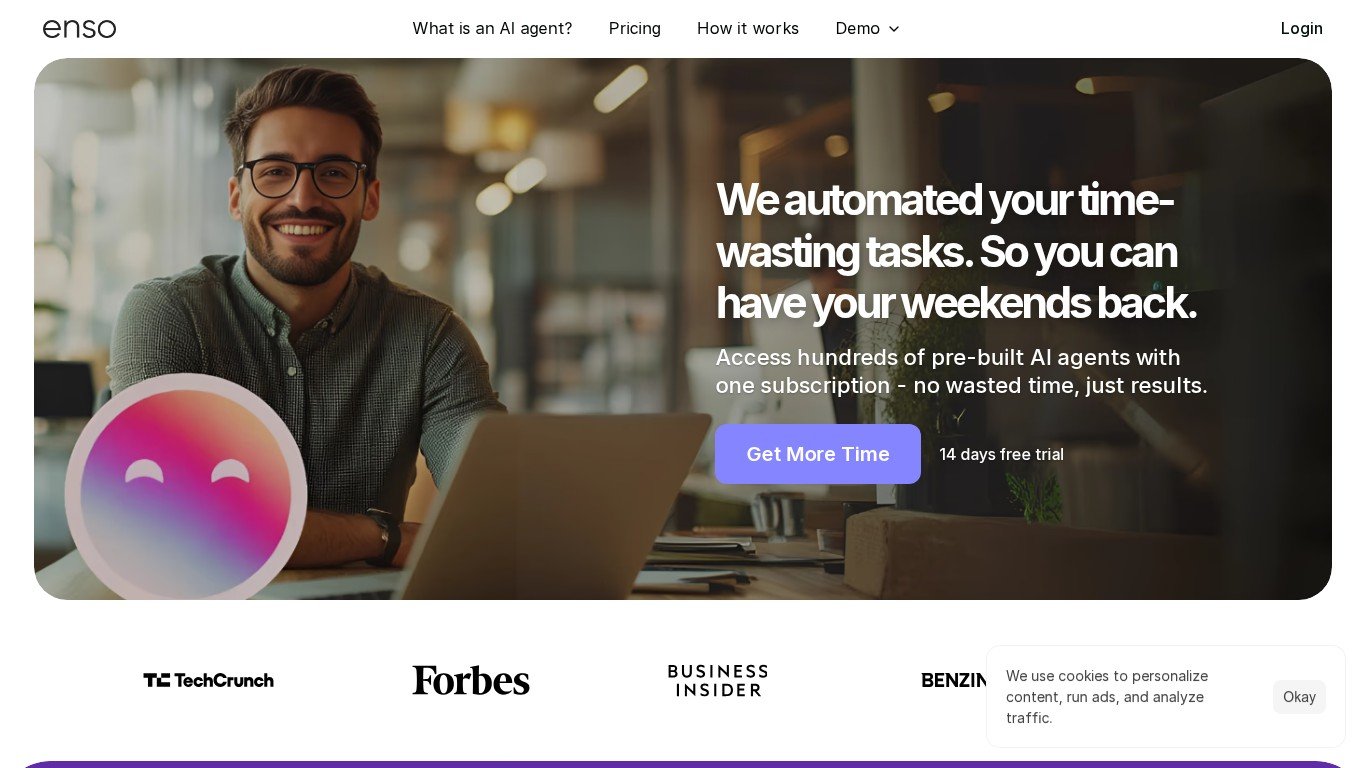Image resolution: width=1366 pixels, height=768 pixels.
Task: Click the Login link
Action: coord(1301,28)
